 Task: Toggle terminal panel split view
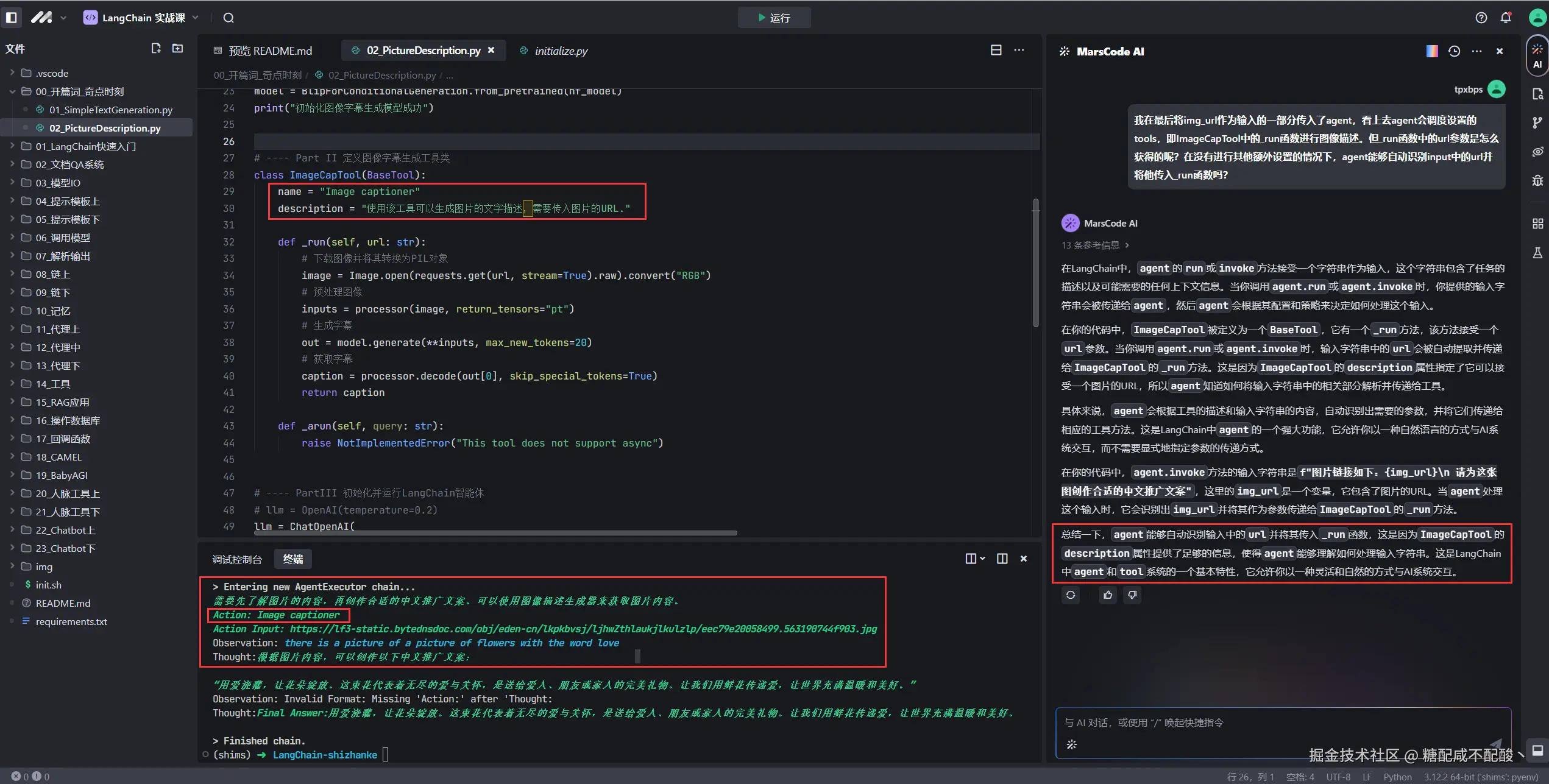point(1002,559)
